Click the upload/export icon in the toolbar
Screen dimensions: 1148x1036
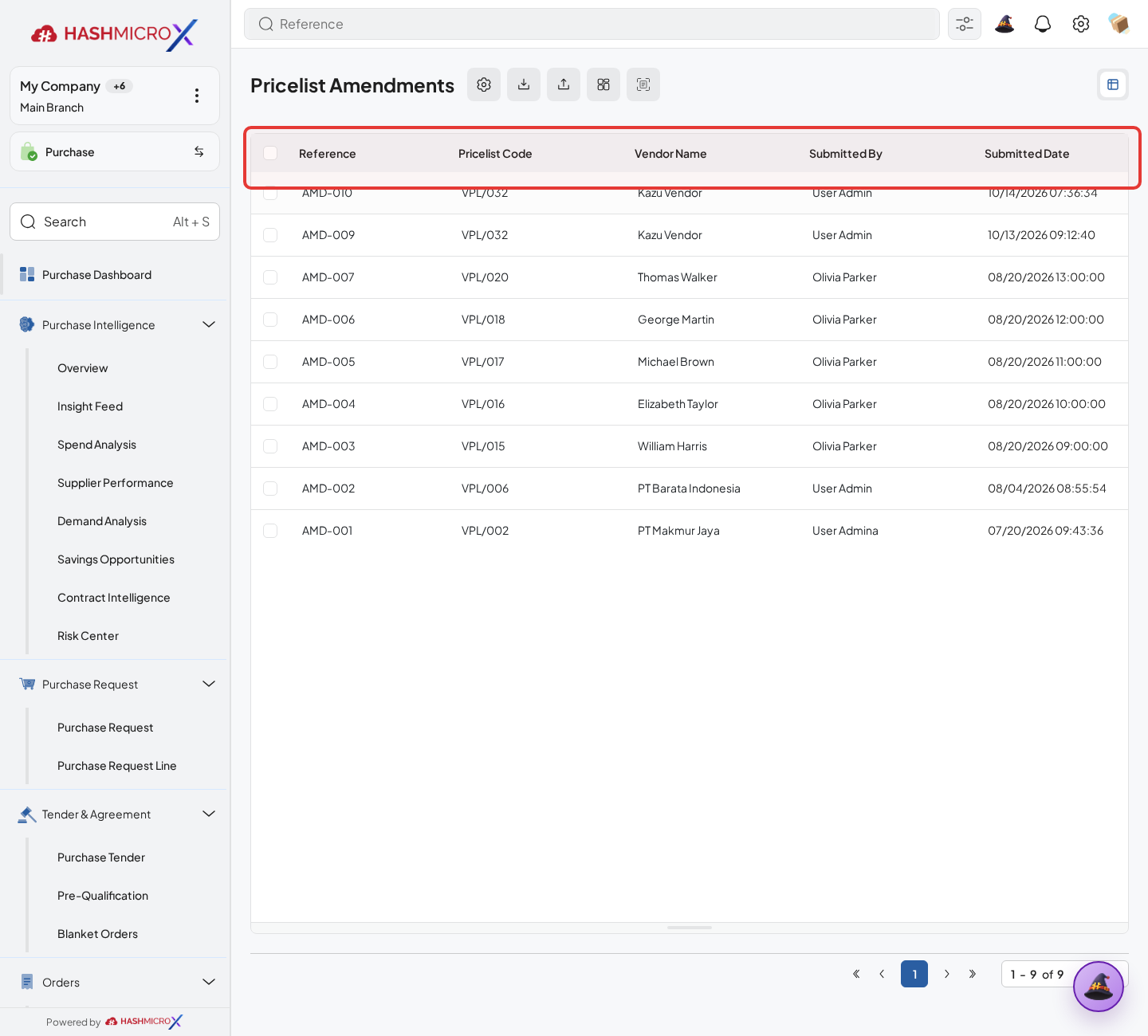click(564, 84)
